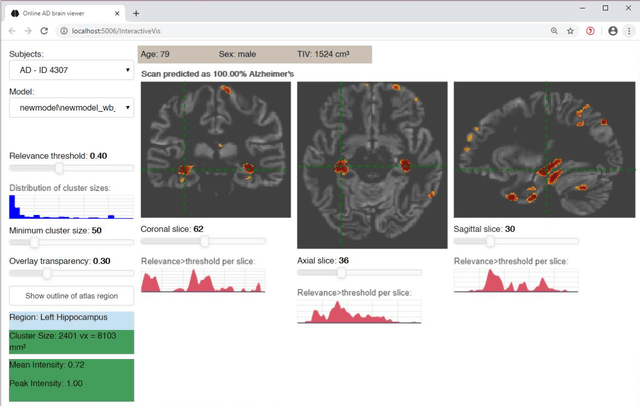Click the browser forward arrow
This screenshot has height=406, width=640.
(29, 31)
